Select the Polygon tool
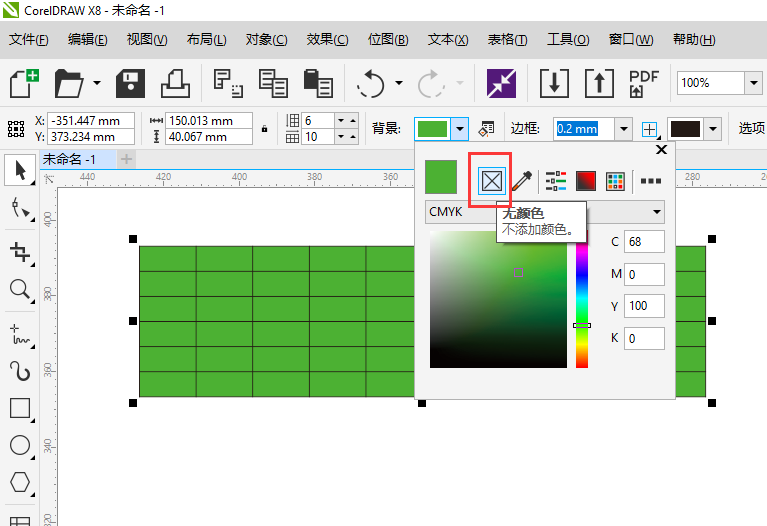Viewport: 767px width, 526px height. pyautogui.click(x=20, y=482)
